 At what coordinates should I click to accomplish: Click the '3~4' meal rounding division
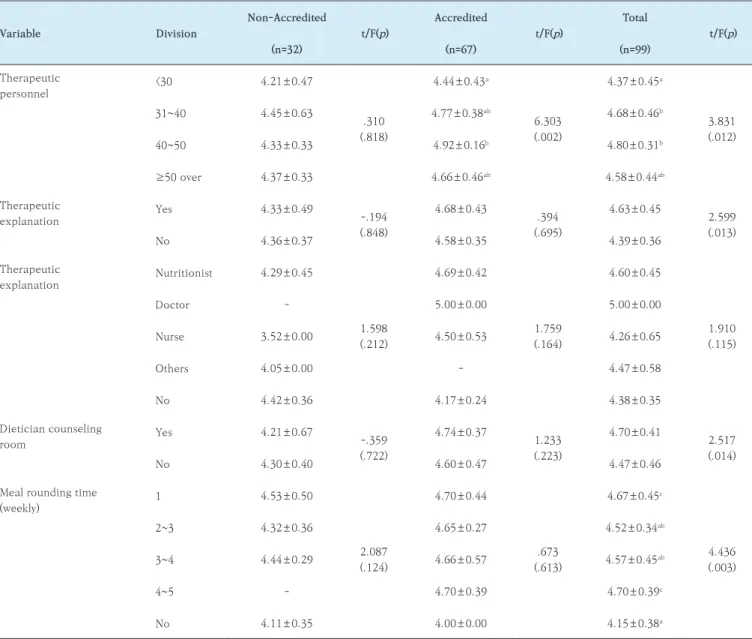point(164,560)
